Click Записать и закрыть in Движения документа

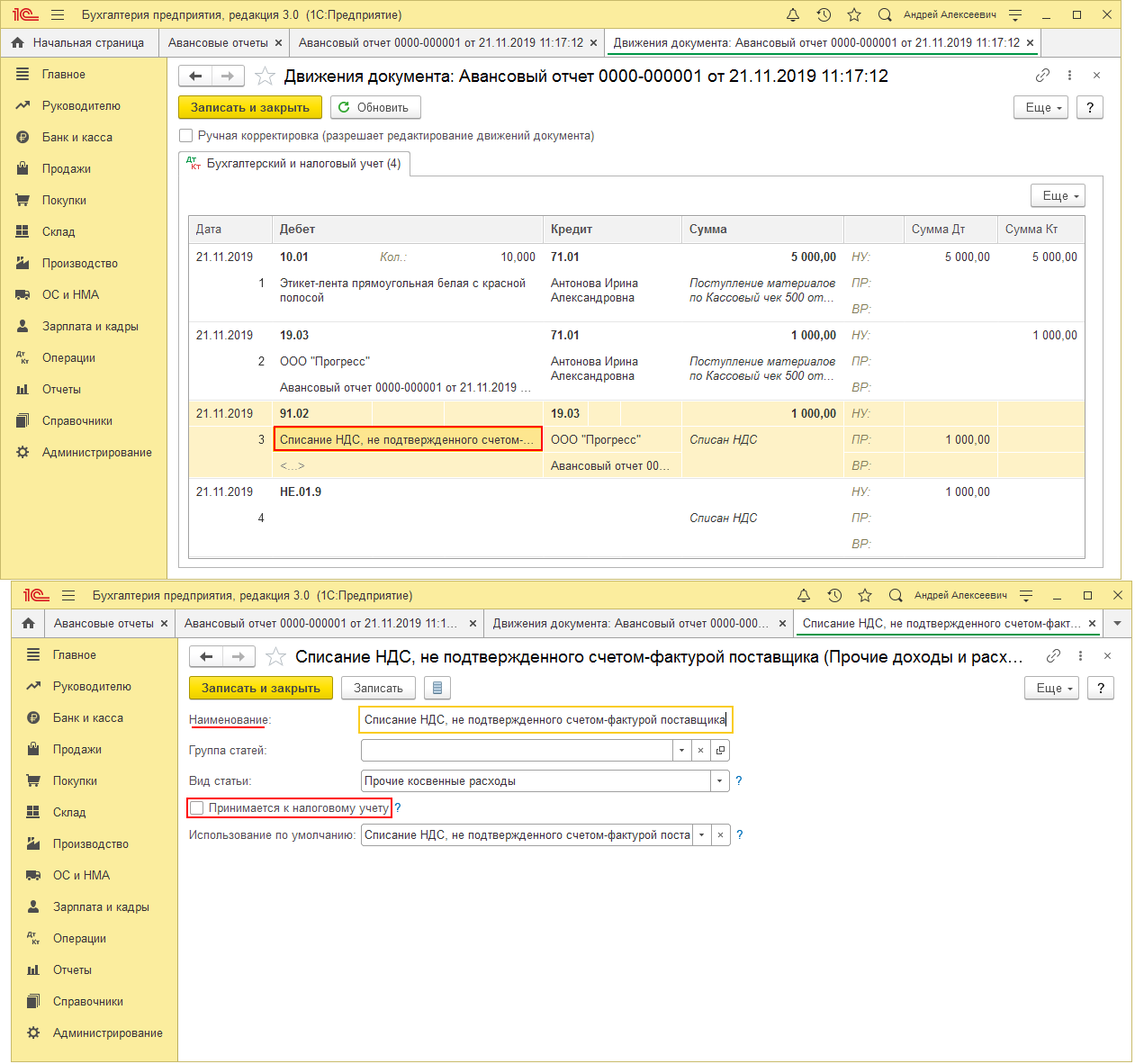[250, 107]
